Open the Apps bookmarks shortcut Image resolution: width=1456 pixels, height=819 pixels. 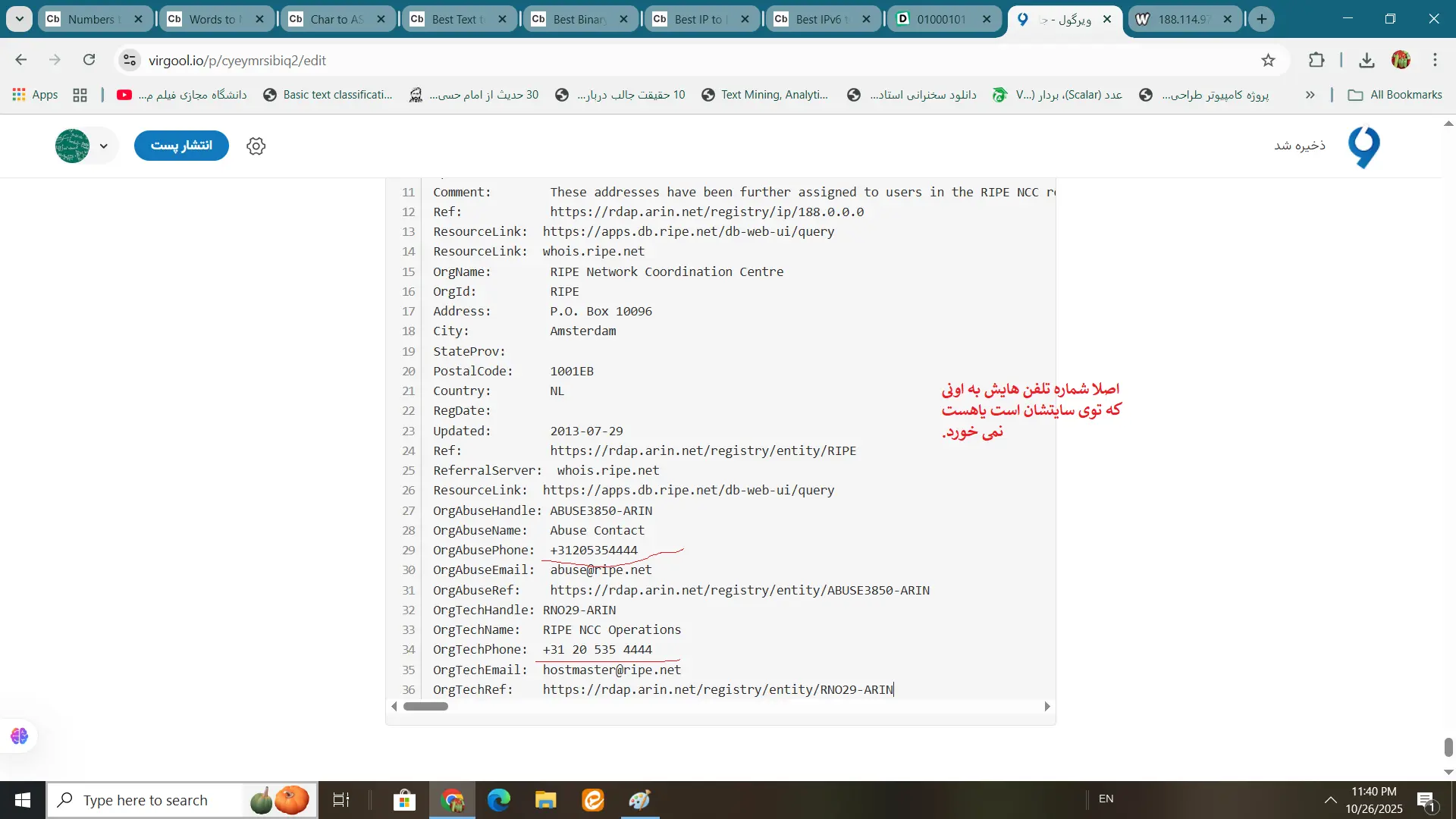[36, 95]
